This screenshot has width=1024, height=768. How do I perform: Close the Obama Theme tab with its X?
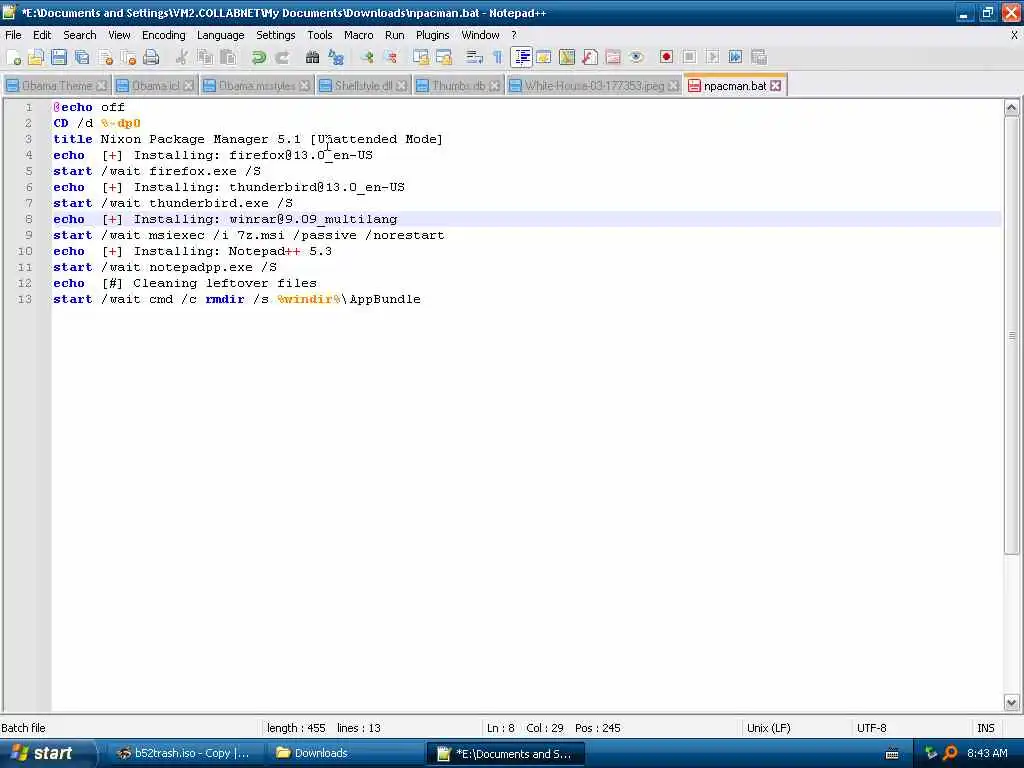[101, 86]
